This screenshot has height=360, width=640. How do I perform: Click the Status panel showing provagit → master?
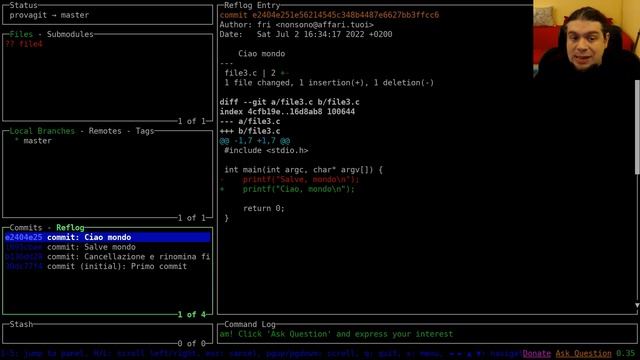(108, 15)
